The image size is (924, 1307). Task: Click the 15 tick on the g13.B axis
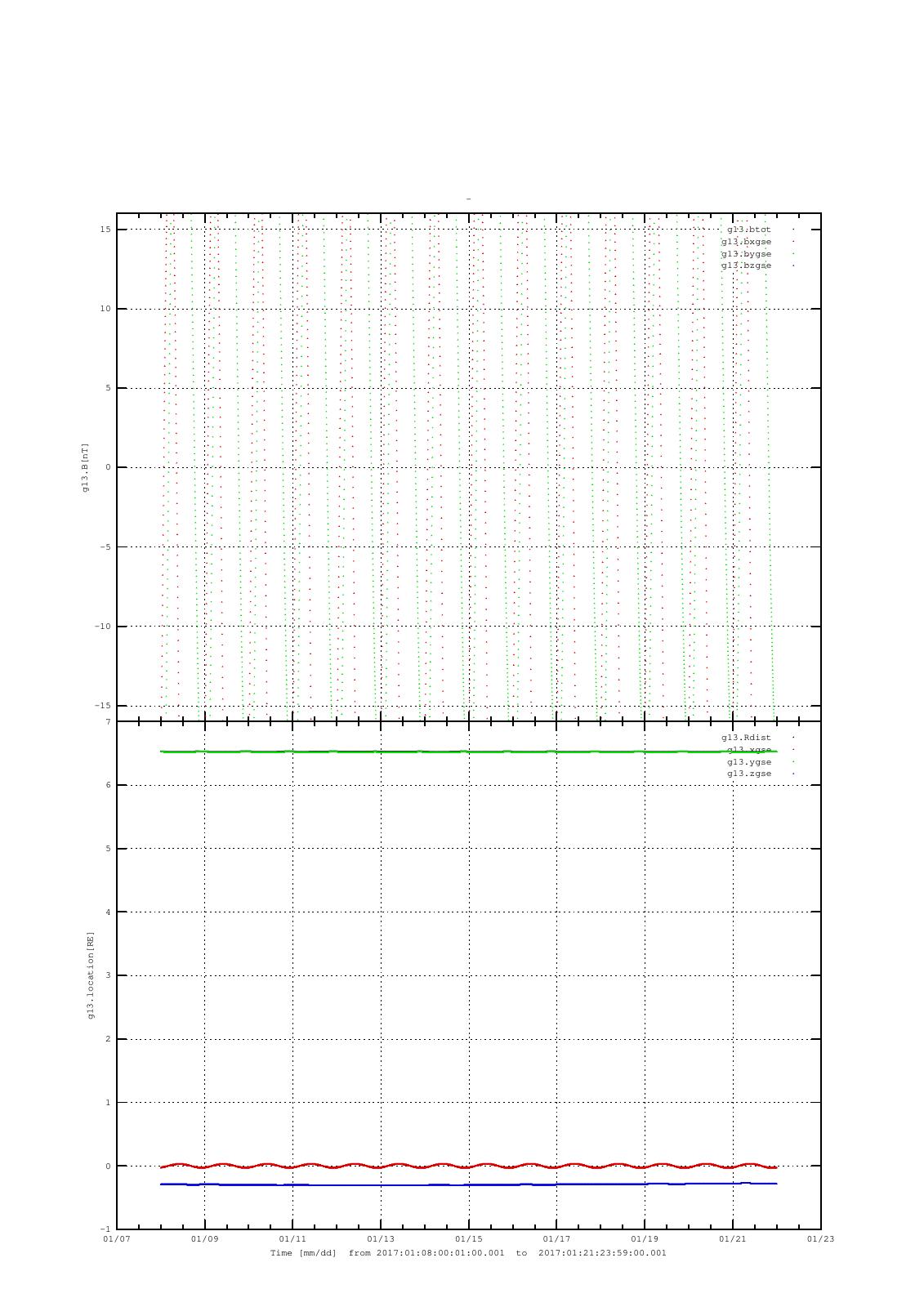tap(105, 230)
